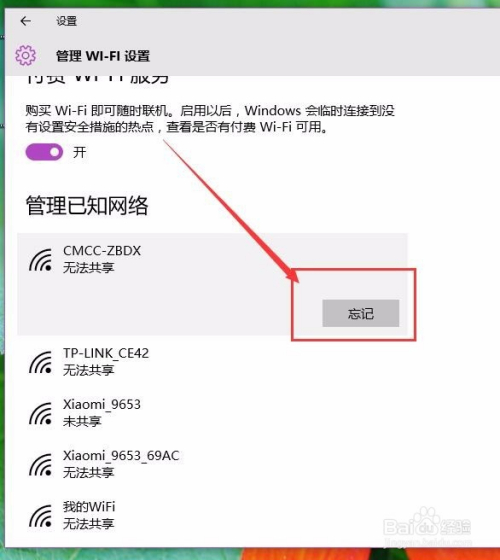
Task: Click the Xiaomi_9653 Wi-Fi signal icon
Action: pyautogui.click(x=40, y=414)
